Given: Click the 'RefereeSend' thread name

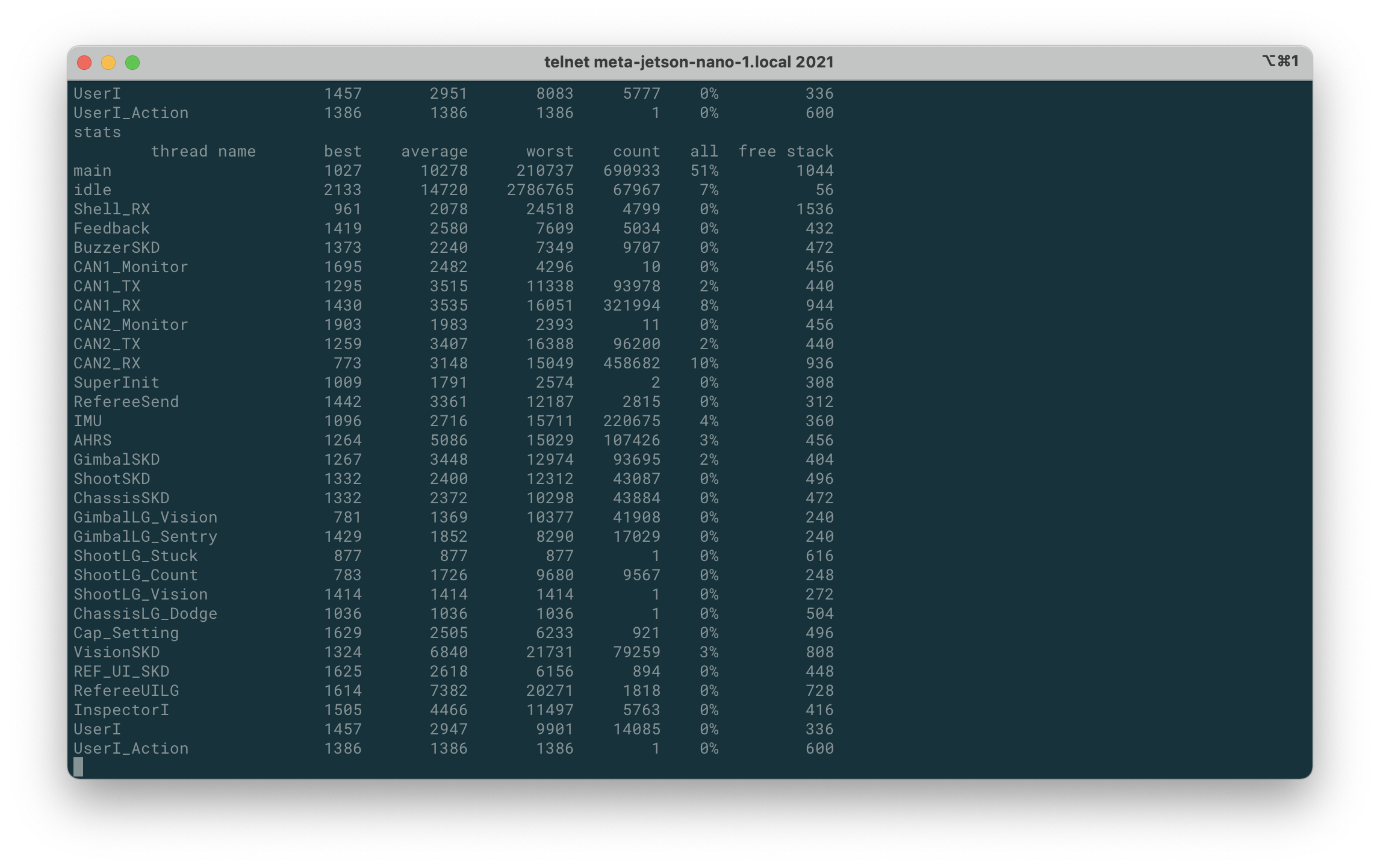Looking at the screenshot, I should [x=126, y=401].
